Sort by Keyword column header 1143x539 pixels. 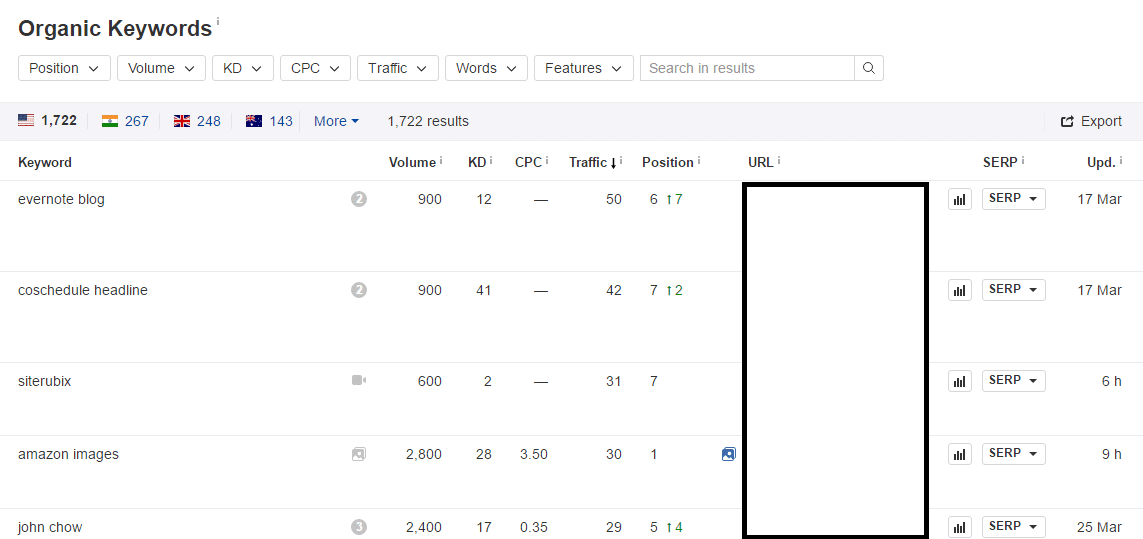(x=44, y=162)
